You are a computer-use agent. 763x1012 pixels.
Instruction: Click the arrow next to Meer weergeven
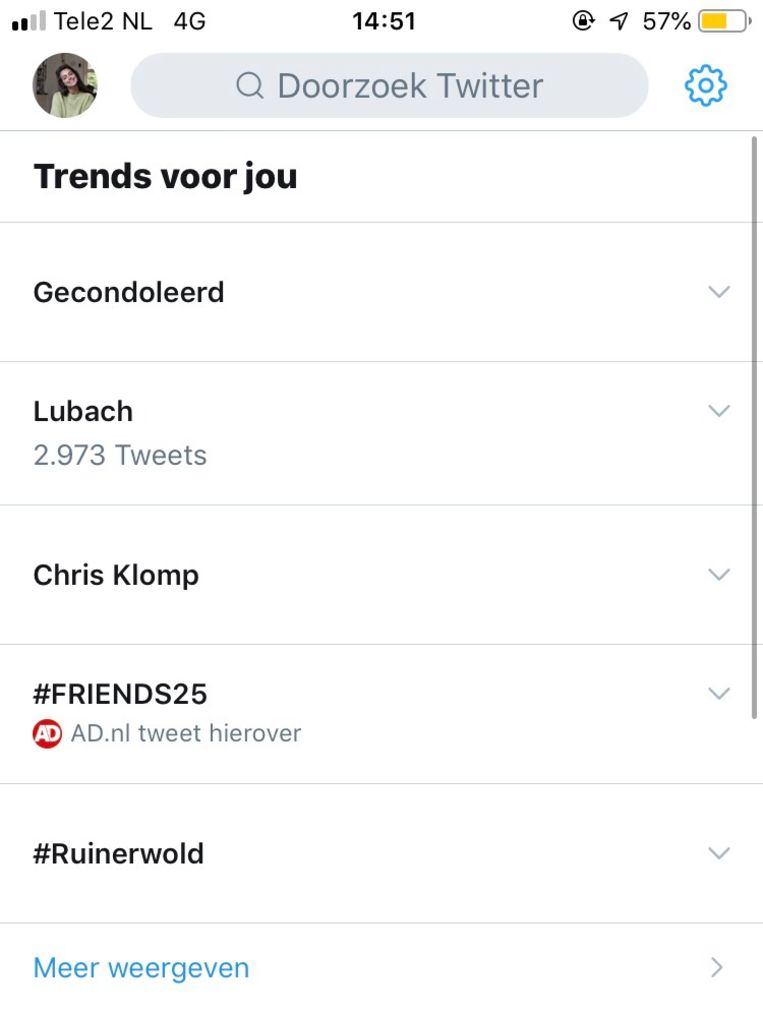(716, 968)
